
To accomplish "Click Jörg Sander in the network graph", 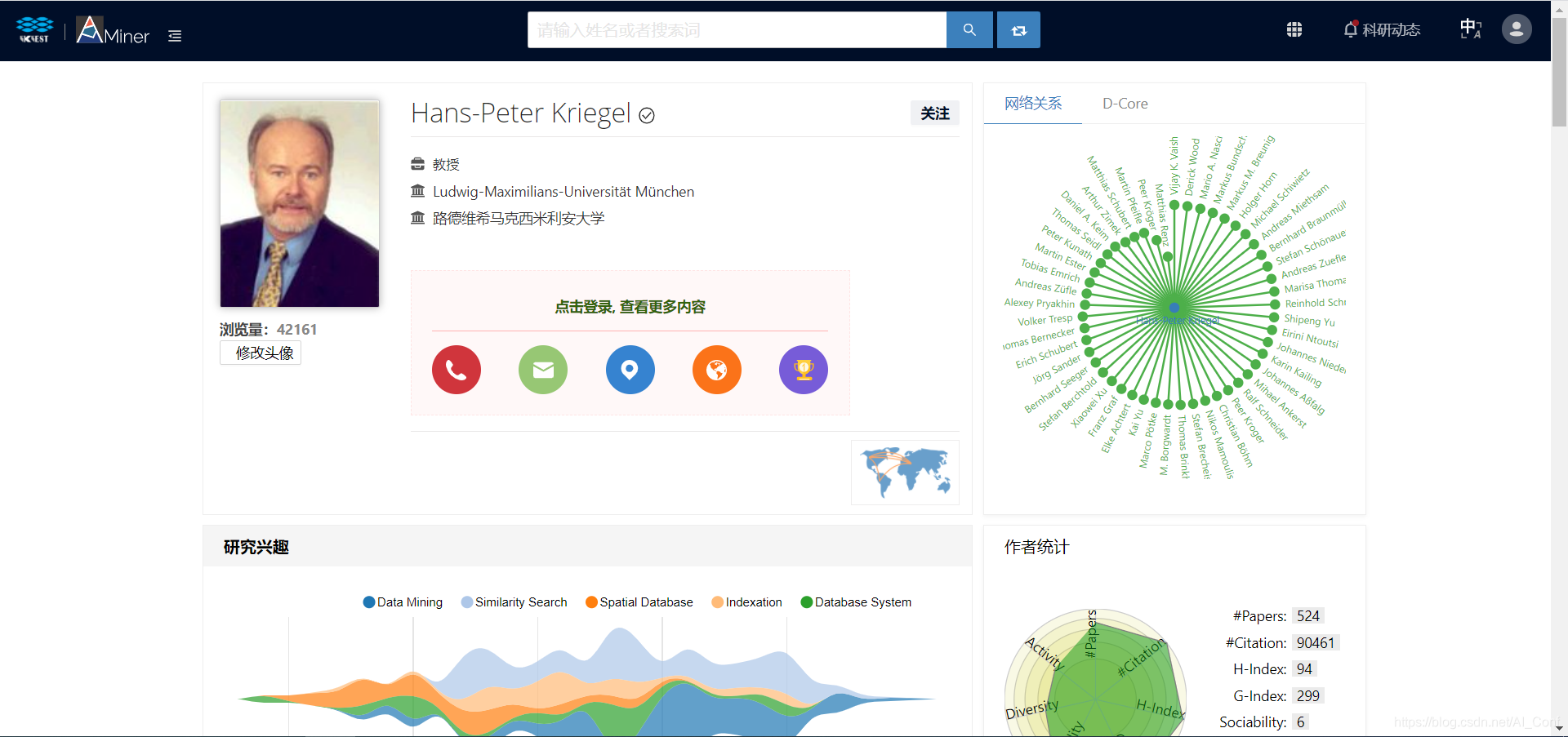I will (x=1056, y=369).
